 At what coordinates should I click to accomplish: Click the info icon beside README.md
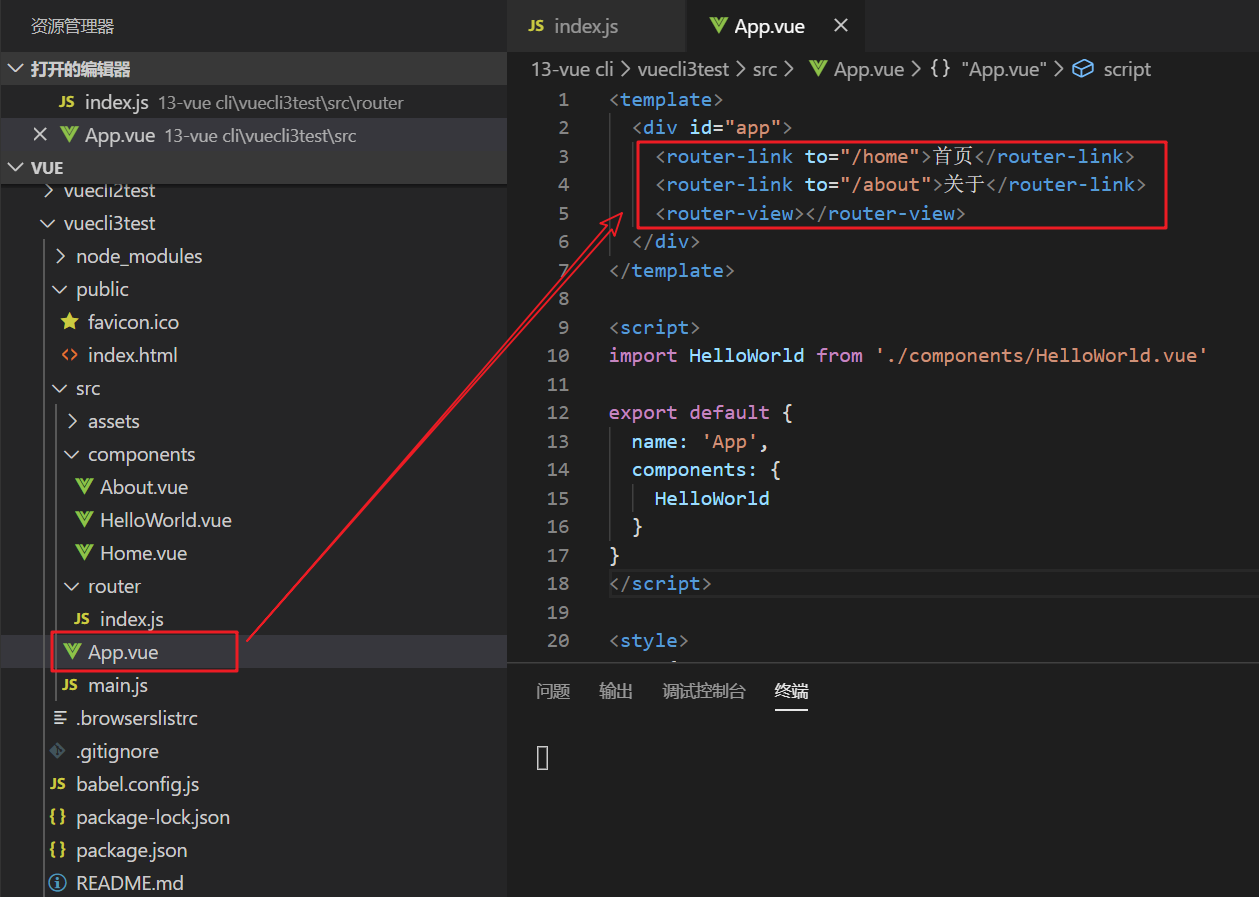coord(57,883)
